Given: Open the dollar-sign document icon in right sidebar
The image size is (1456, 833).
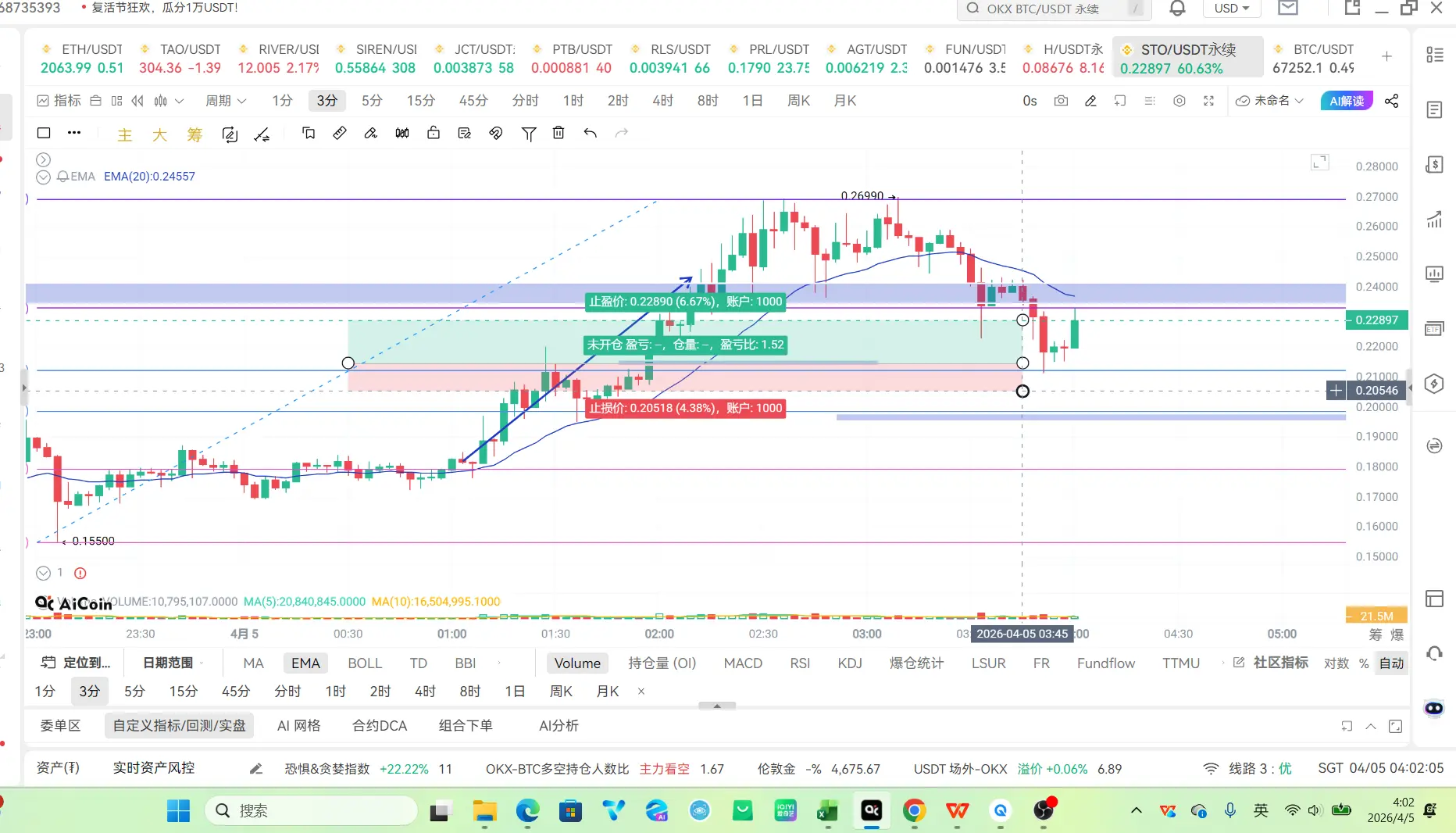Looking at the screenshot, I should click(x=1434, y=165).
